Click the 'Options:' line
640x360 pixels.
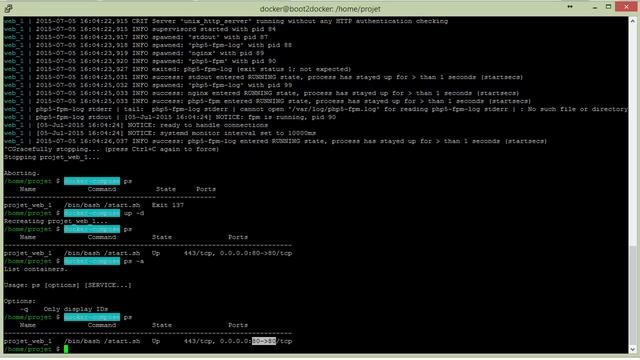point(20,301)
